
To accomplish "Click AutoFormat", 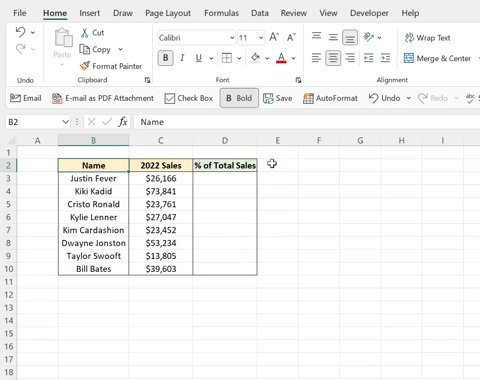I will pyautogui.click(x=330, y=98).
